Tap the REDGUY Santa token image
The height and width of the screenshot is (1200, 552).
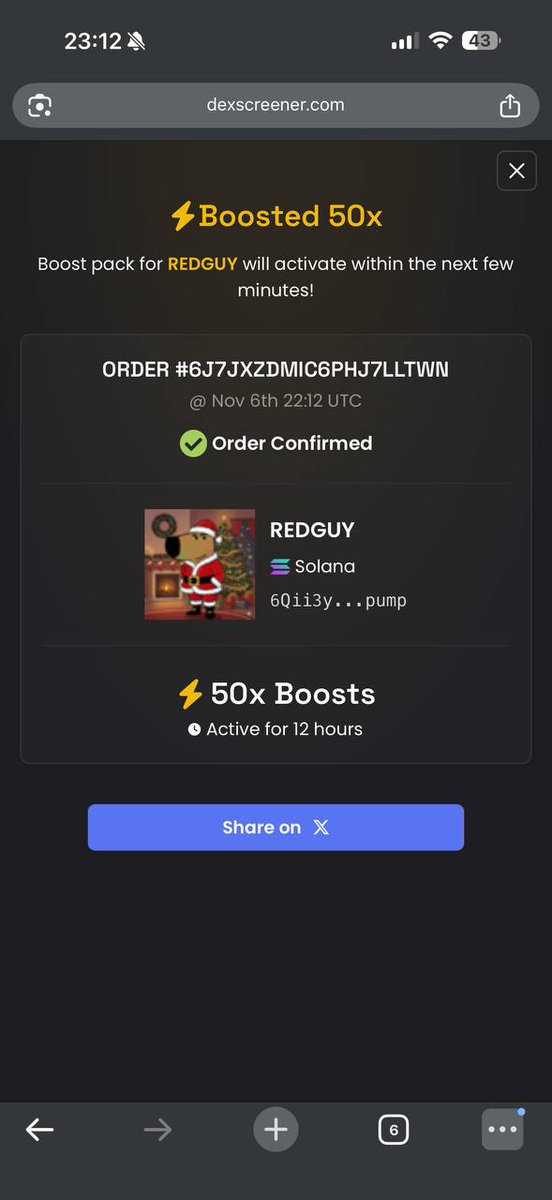point(199,564)
